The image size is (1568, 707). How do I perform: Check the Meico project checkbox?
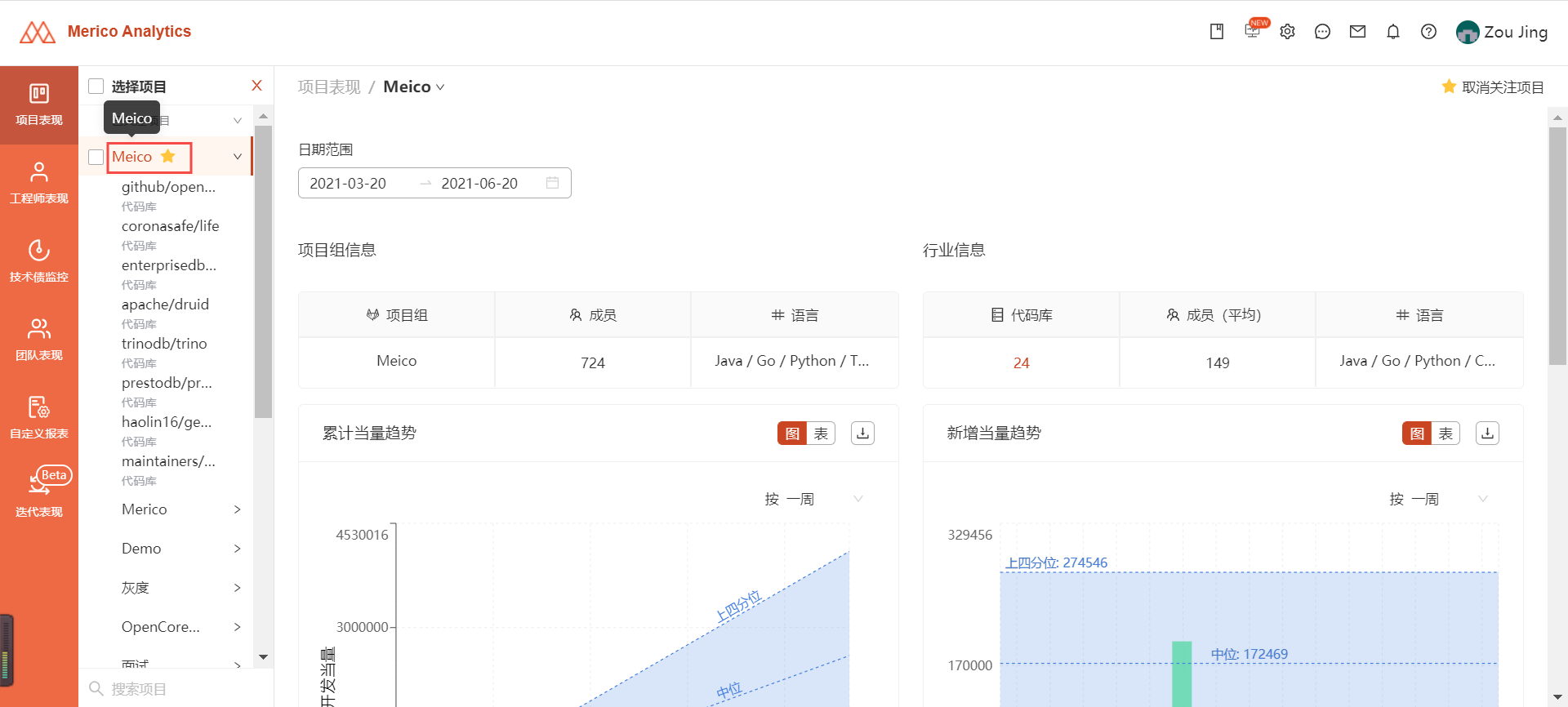(96, 157)
